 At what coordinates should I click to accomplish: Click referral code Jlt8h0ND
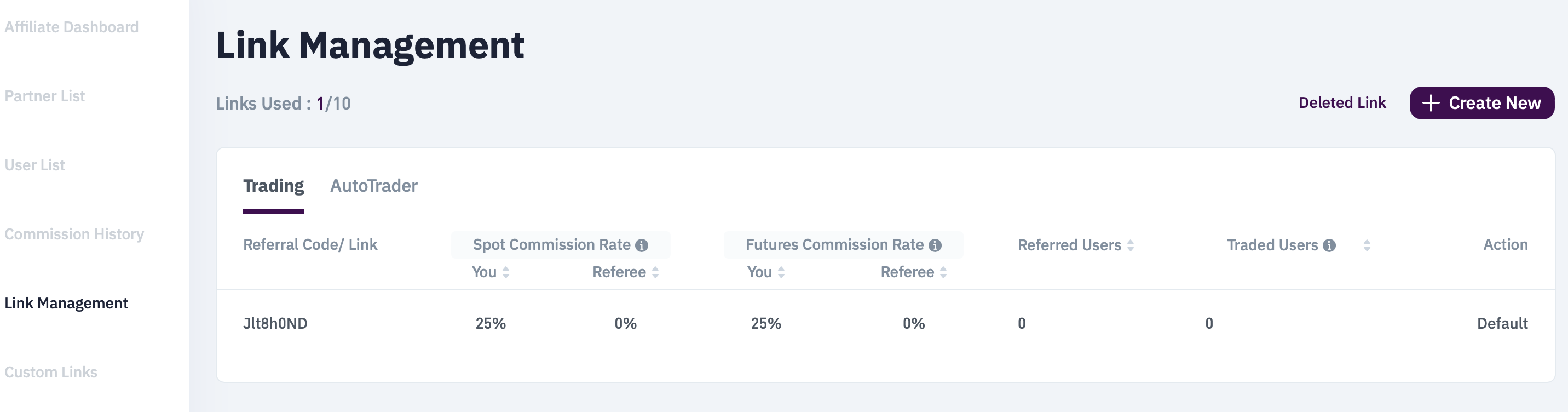(275, 324)
